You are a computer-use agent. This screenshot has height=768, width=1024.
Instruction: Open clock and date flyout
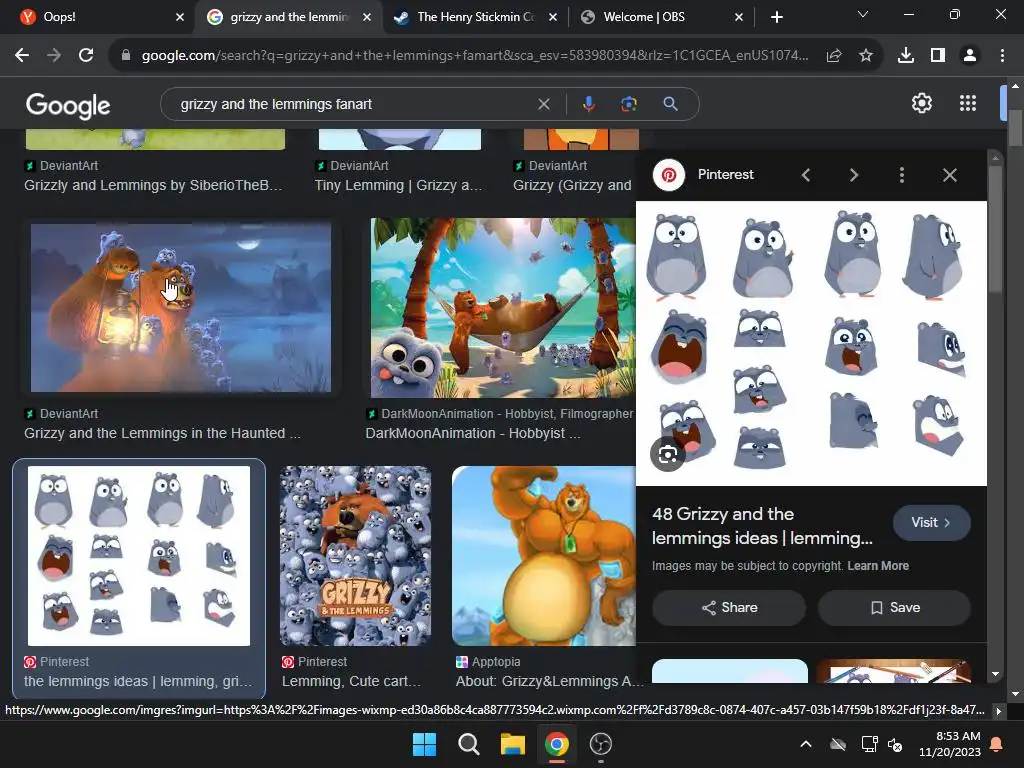coord(950,744)
